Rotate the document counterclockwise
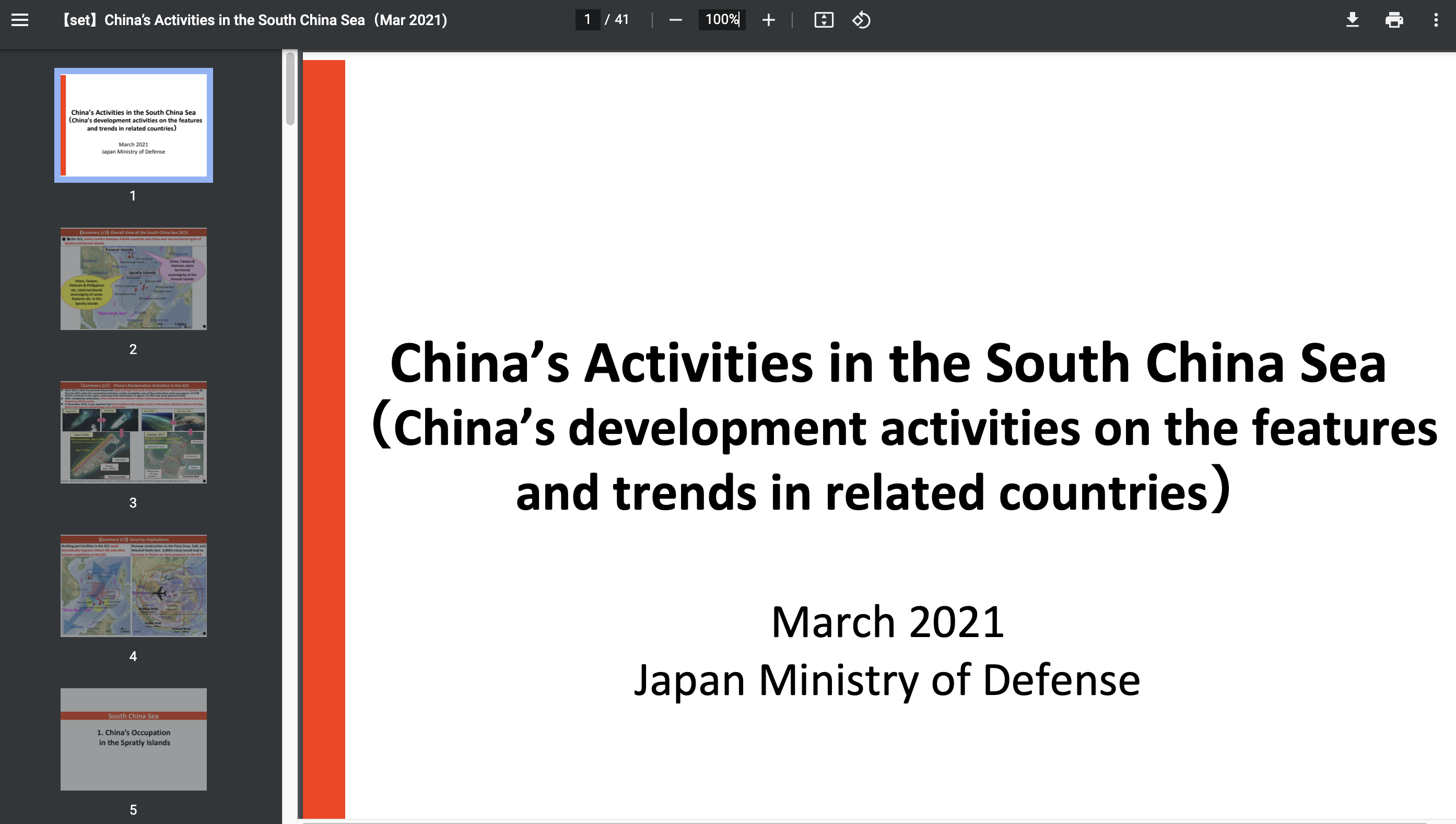1456x824 pixels. (861, 20)
